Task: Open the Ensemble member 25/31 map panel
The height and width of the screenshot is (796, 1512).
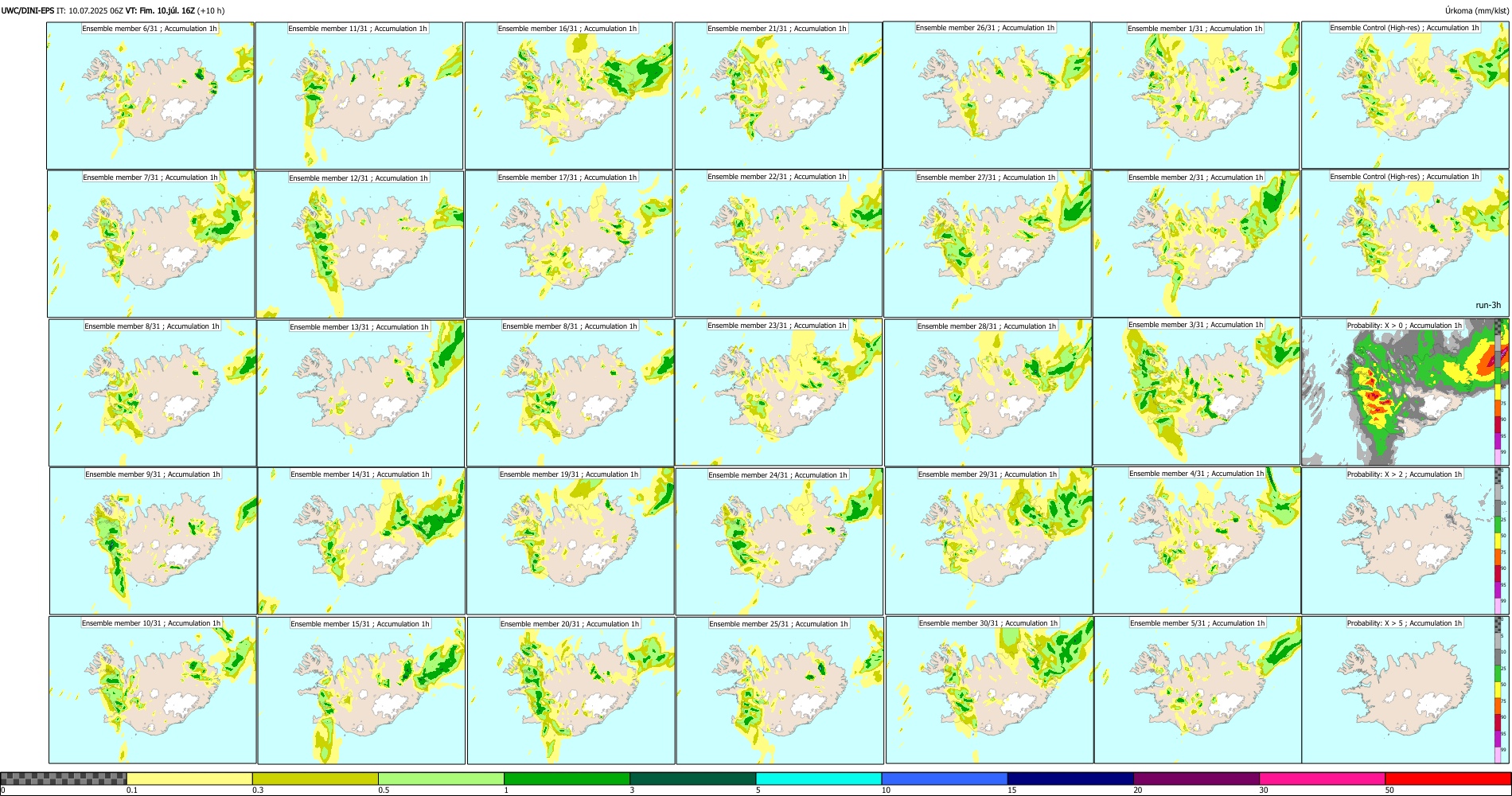Action: (780, 690)
